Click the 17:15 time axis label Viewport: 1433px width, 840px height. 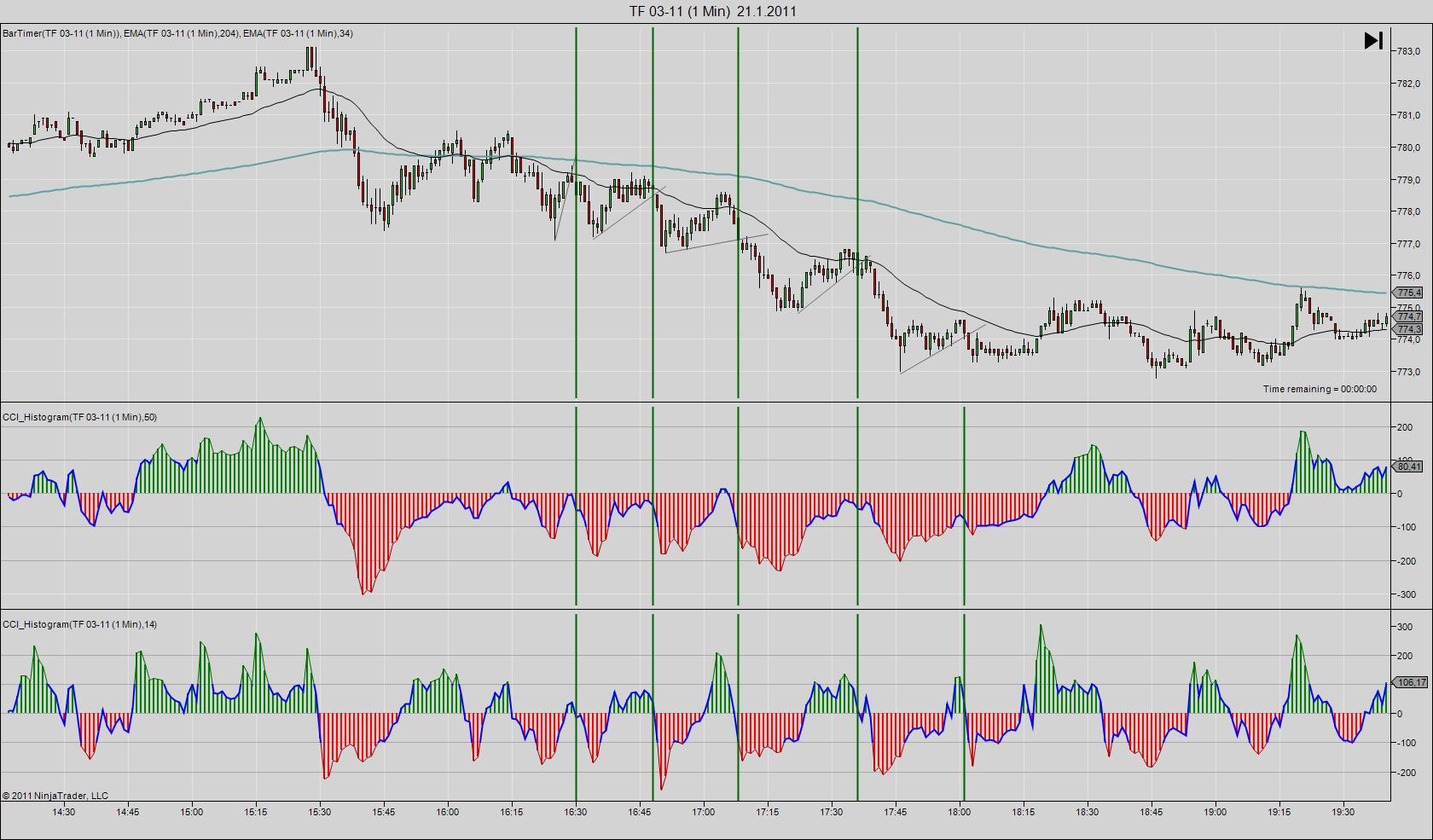(x=768, y=812)
